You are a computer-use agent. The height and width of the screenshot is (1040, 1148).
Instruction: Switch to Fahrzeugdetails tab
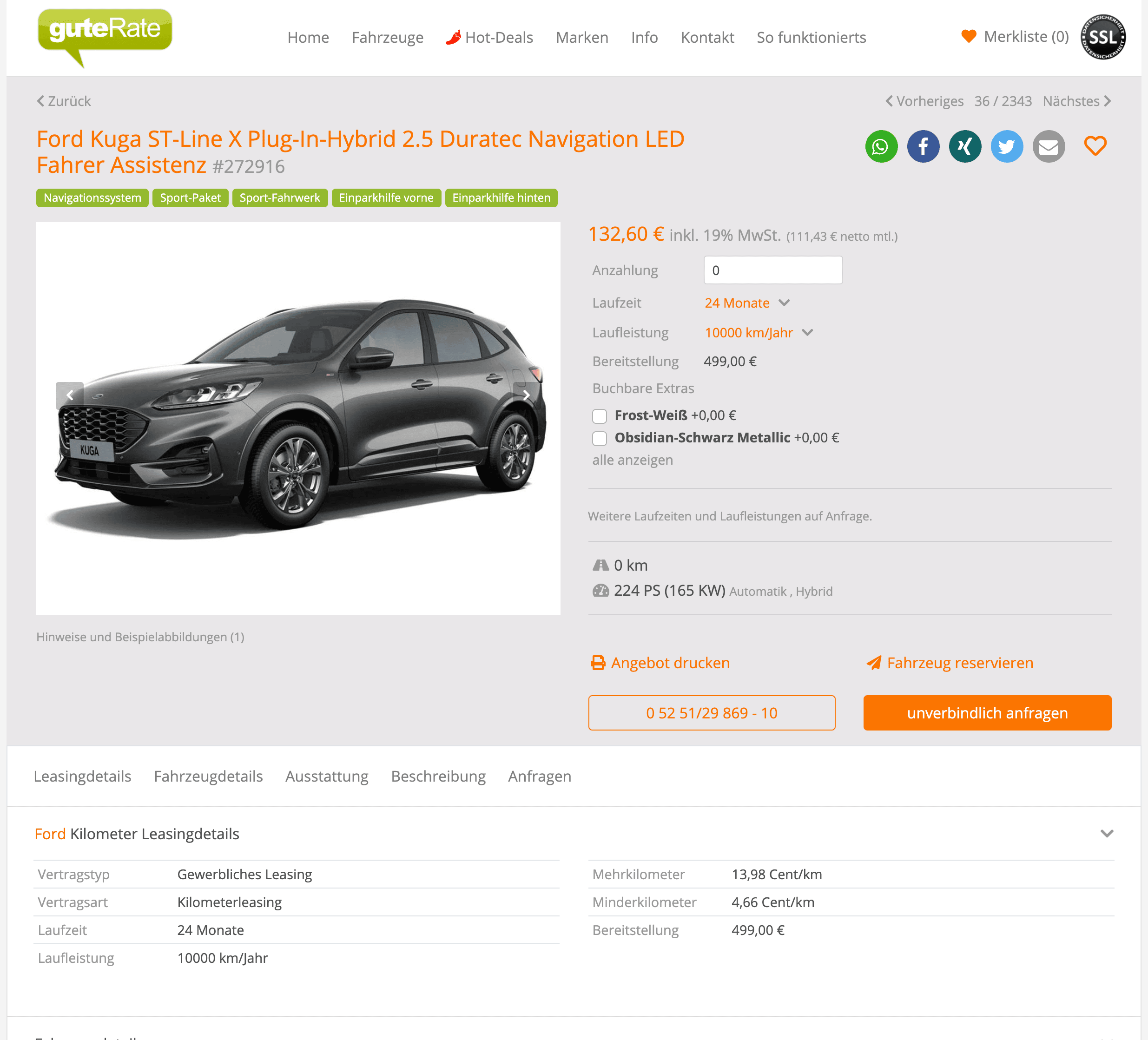point(208,776)
